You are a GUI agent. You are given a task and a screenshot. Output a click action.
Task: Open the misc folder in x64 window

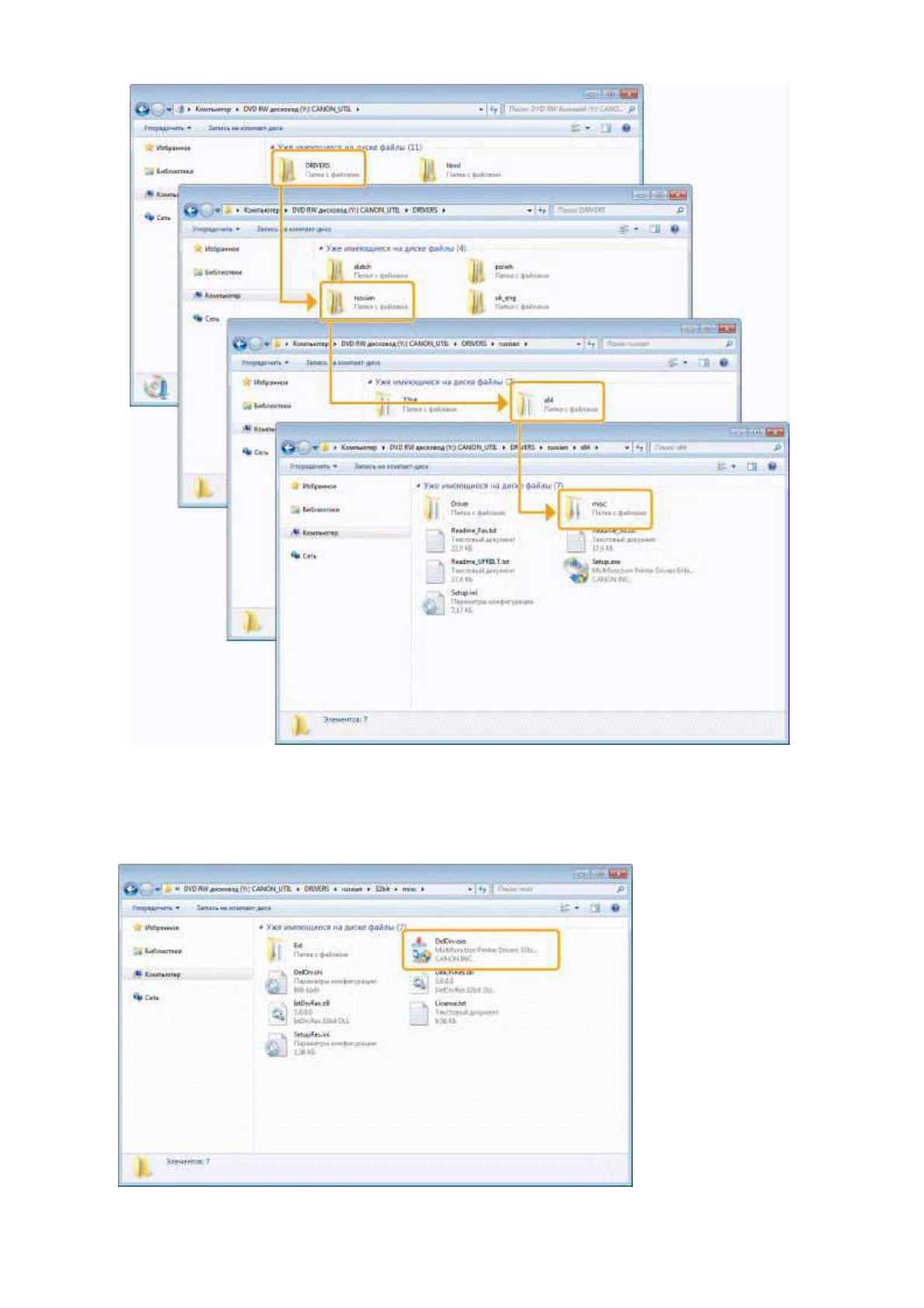[575, 508]
